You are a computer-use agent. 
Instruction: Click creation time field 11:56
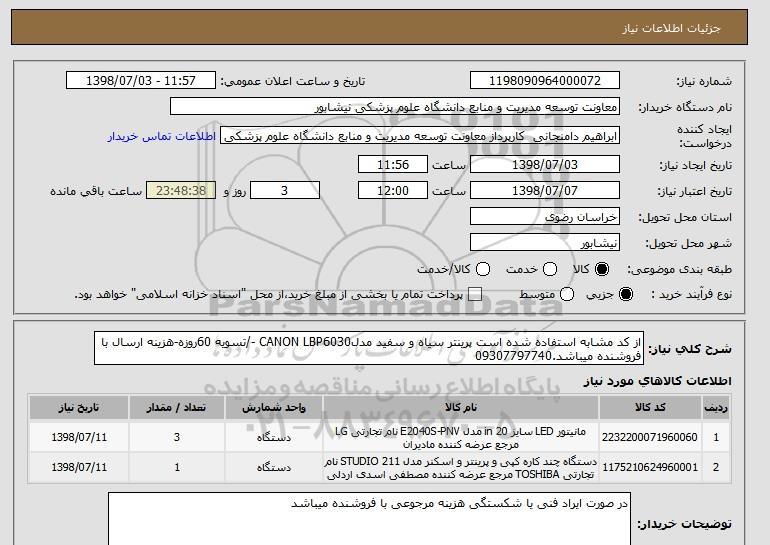[x=393, y=164]
